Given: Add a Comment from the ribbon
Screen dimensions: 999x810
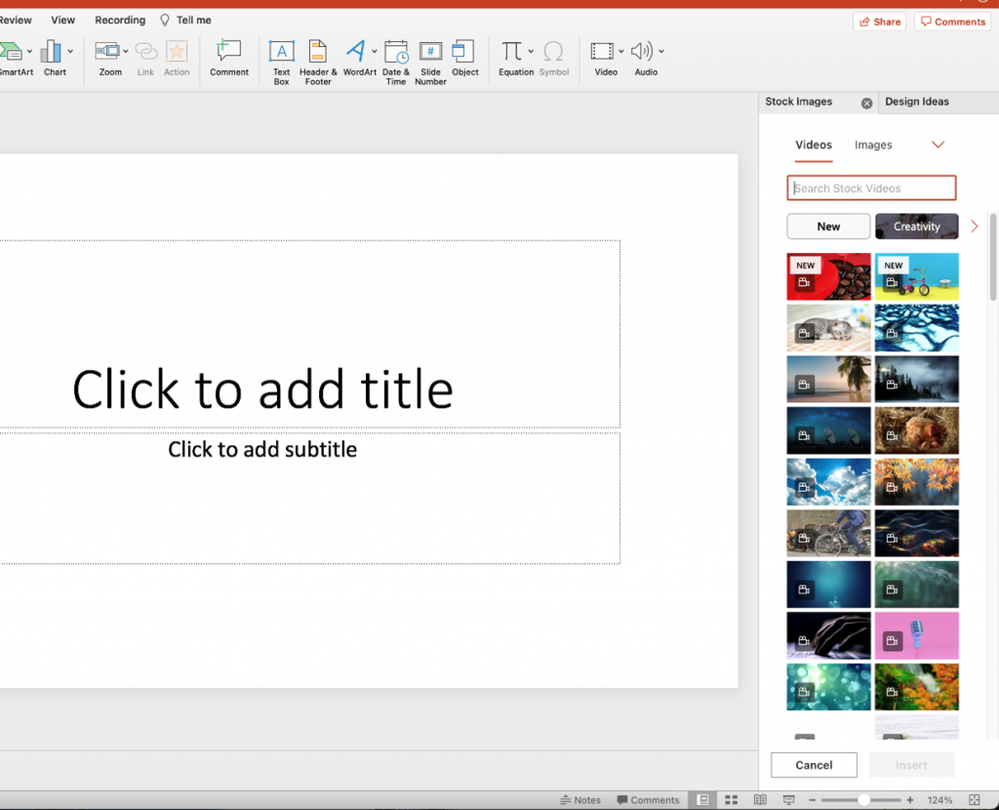Looking at the screenshot, I should (x=229, y=56).
